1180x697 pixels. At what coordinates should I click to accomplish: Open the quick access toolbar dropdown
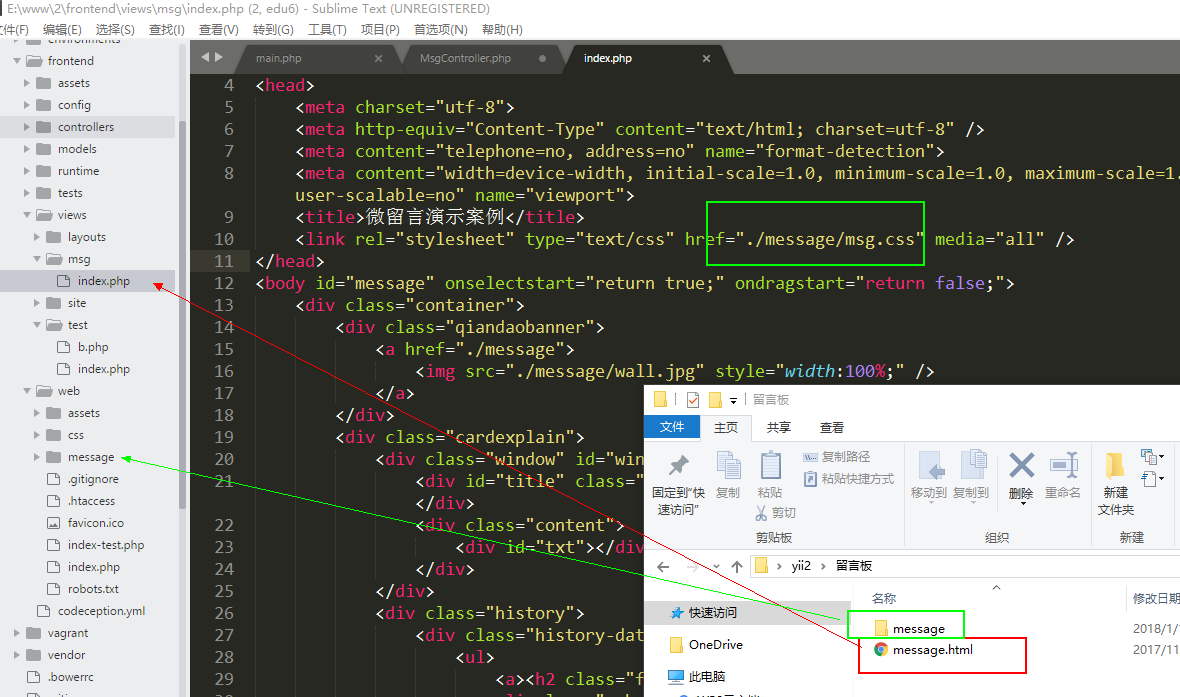point(734,400)
